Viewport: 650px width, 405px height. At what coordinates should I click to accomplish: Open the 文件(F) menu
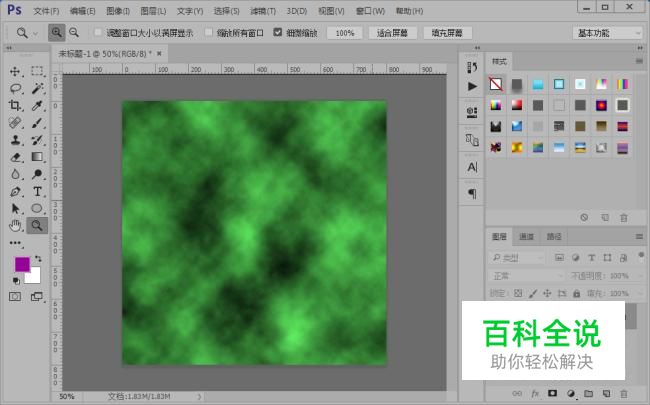(46, 11)
